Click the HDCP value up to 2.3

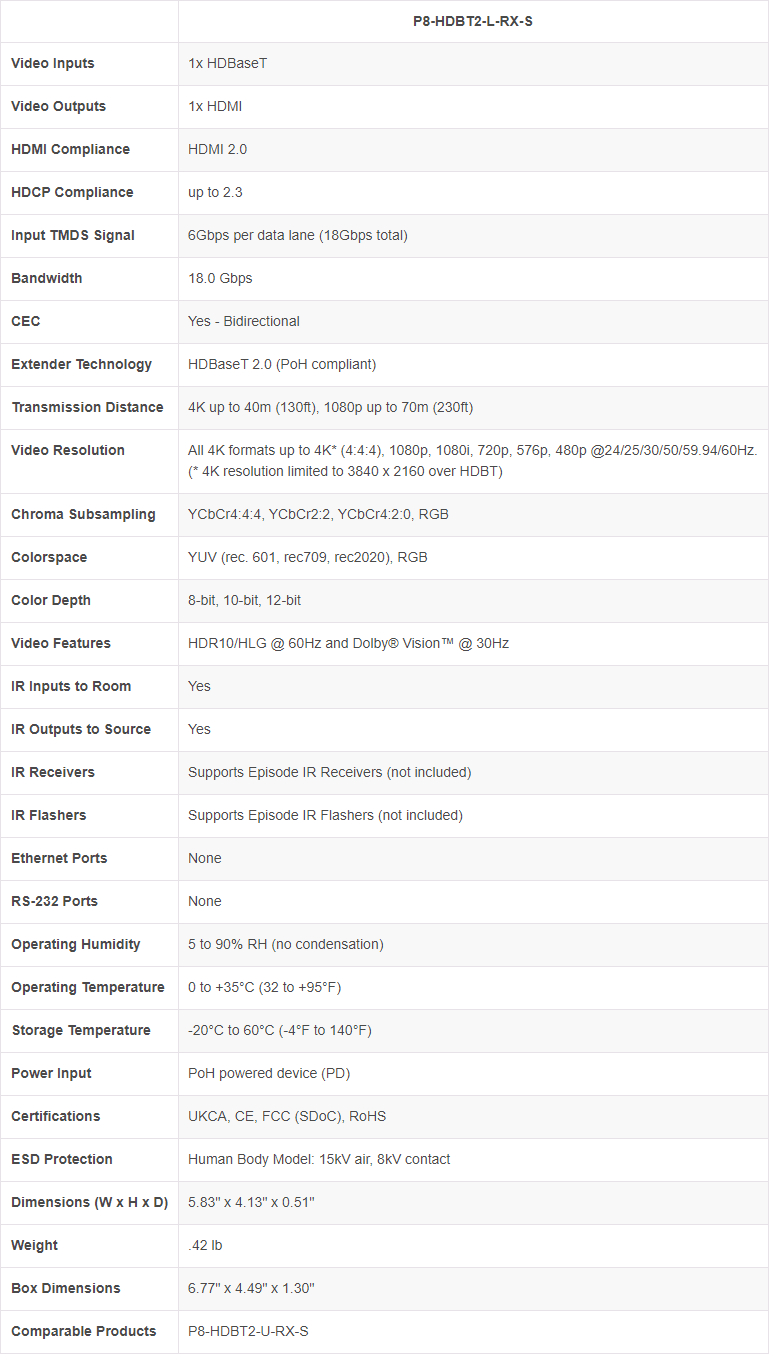click(x=215, y=192)
